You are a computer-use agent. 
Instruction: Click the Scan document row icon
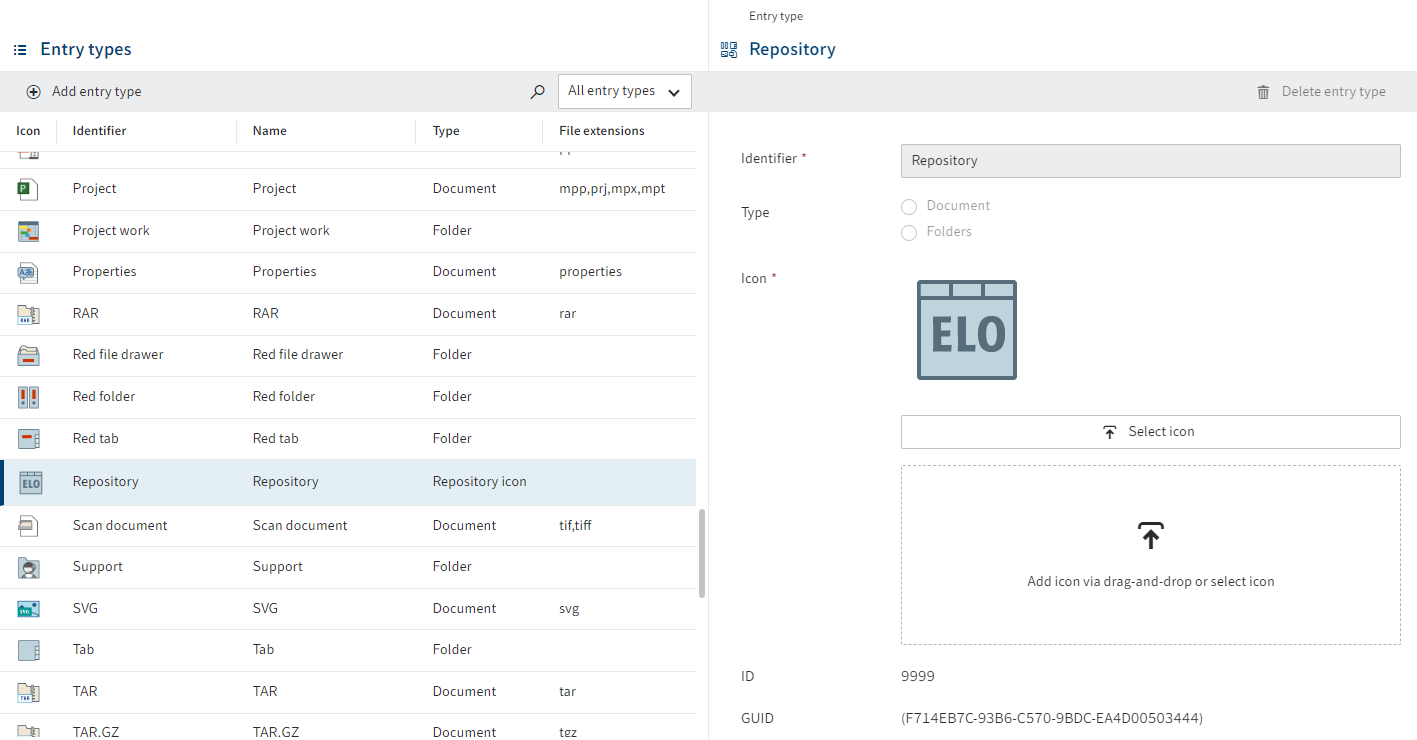[x=28, y=525]
